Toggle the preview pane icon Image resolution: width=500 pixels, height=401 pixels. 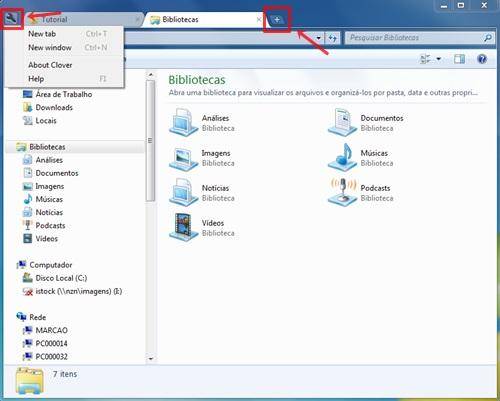[459, 59]
